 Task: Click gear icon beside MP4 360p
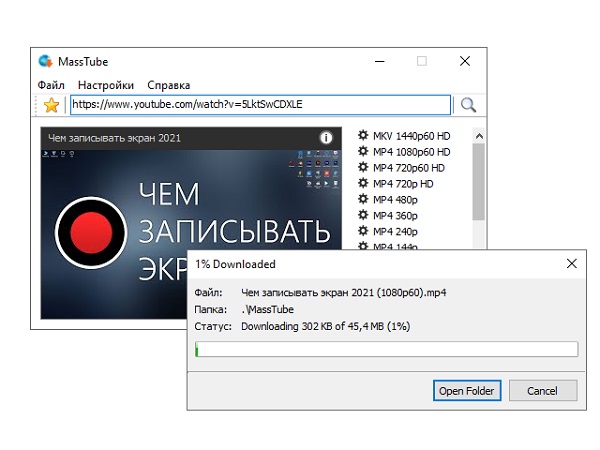pyautogui.click(x=363, y=215)
